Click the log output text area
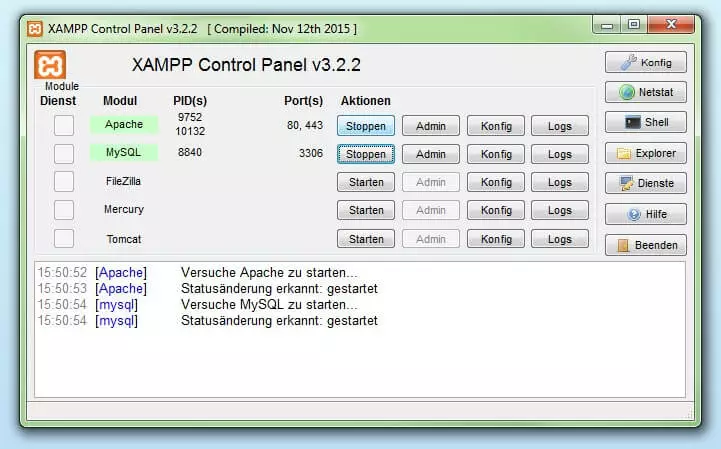 tap(360, 360)
